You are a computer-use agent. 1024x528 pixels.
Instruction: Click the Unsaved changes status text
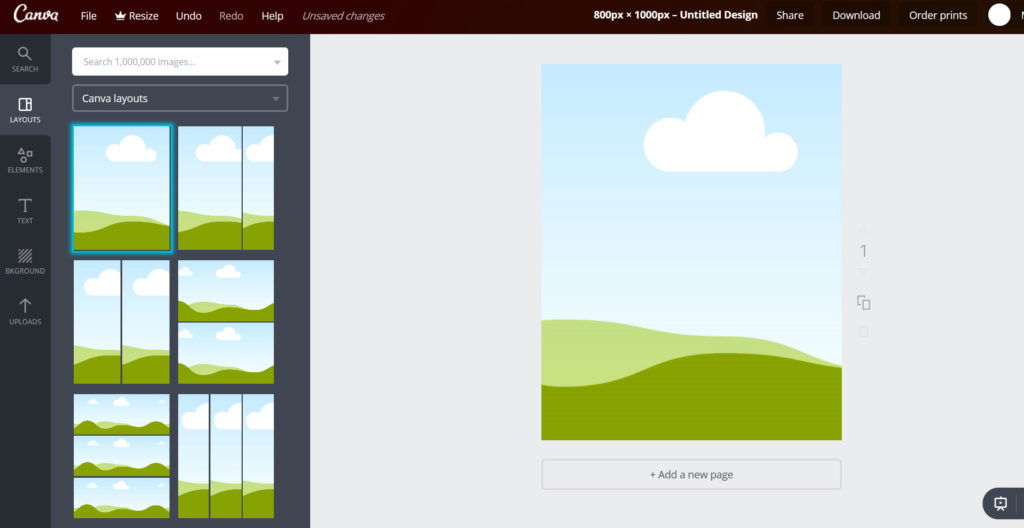pyautogui.click(x=343, y=16)
